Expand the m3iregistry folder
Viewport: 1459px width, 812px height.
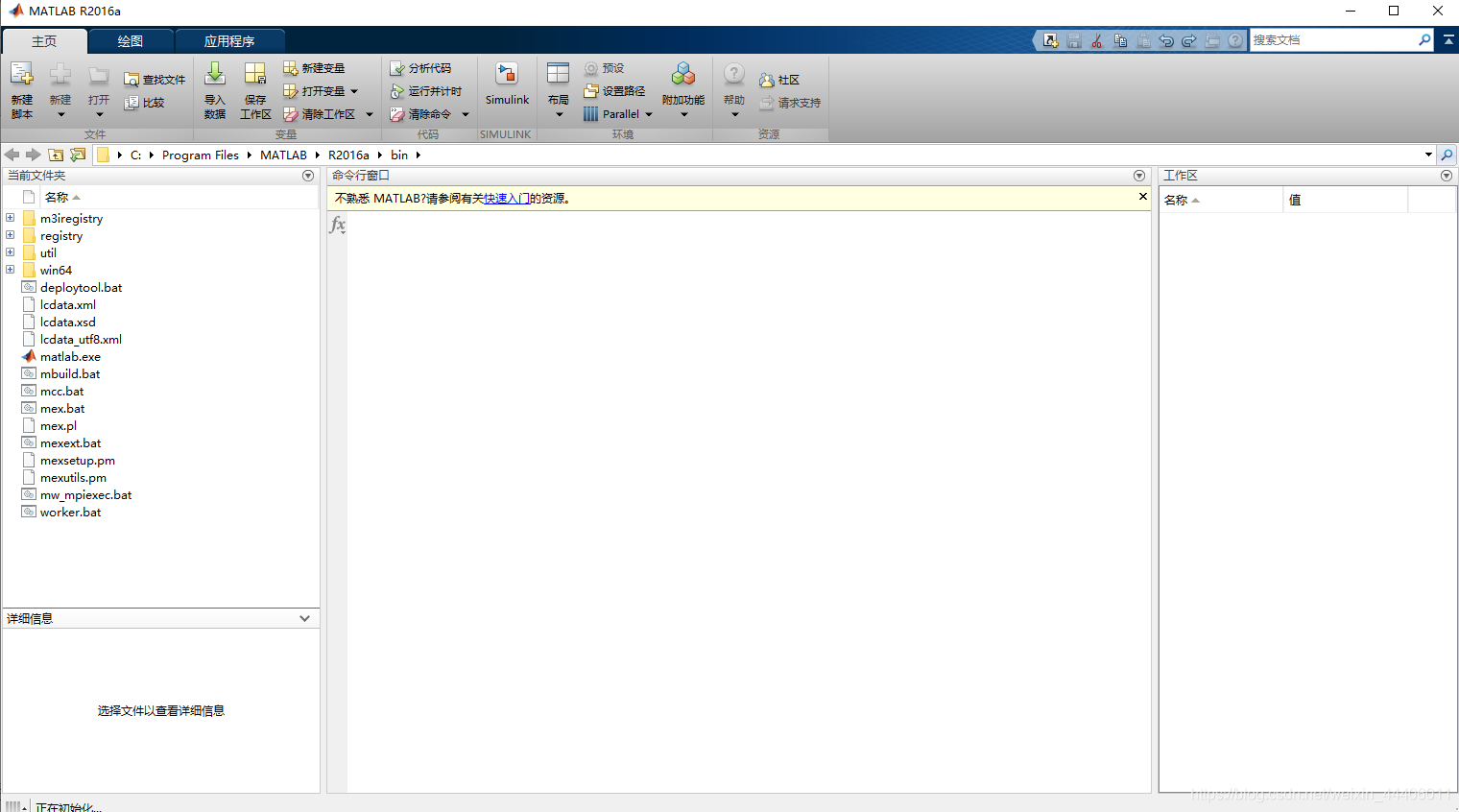10,218
